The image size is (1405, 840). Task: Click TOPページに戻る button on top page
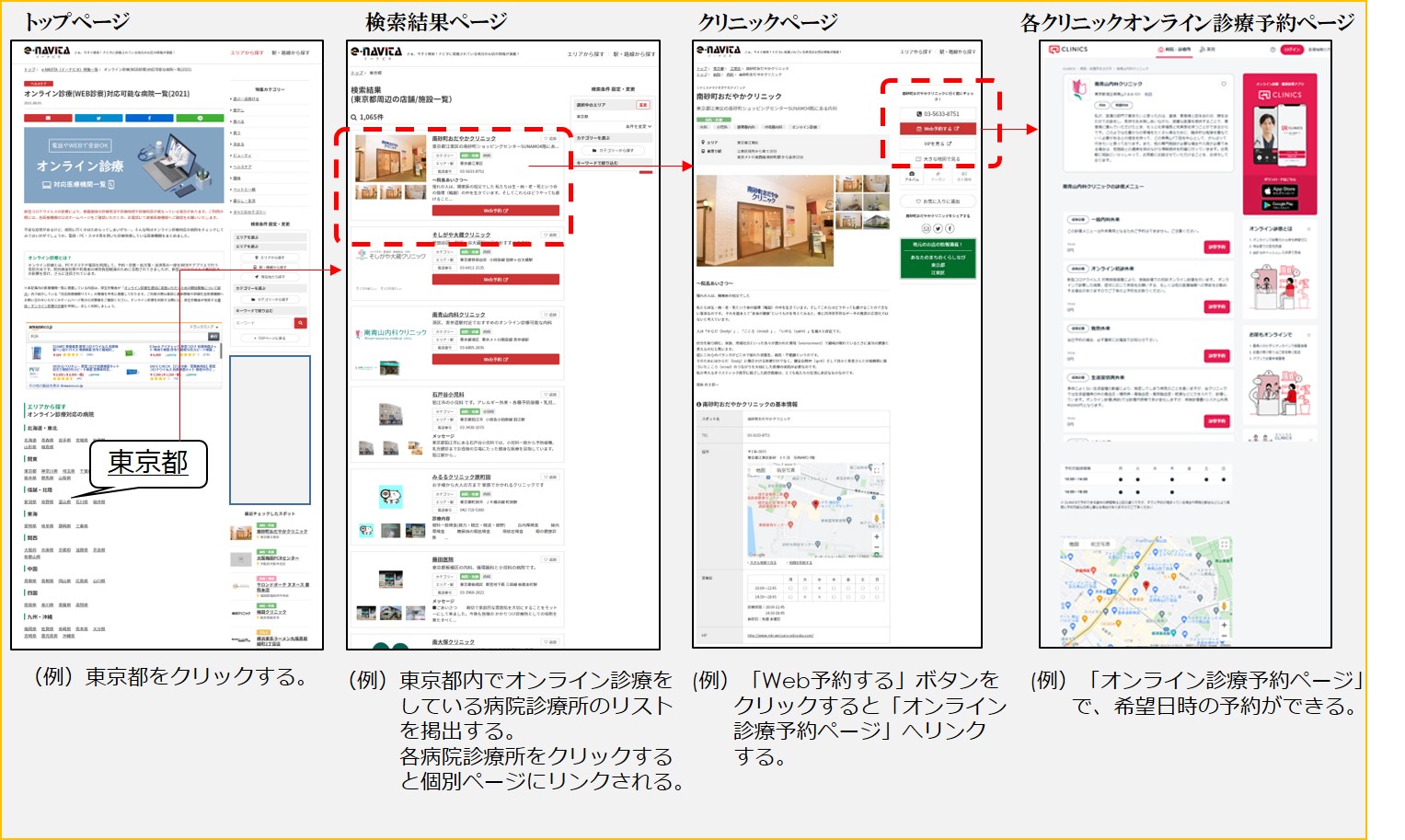(270, 339)
